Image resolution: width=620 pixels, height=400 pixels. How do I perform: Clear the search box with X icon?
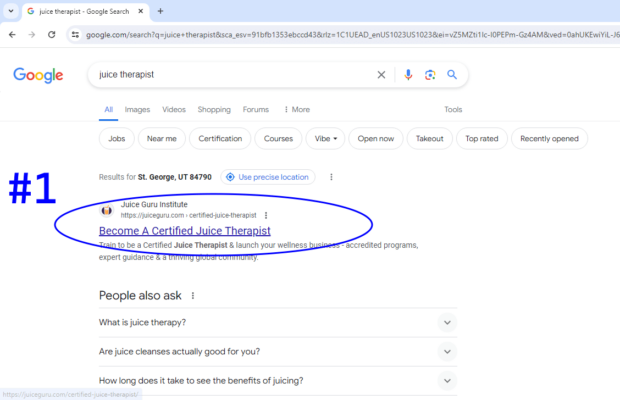(381, 75)
